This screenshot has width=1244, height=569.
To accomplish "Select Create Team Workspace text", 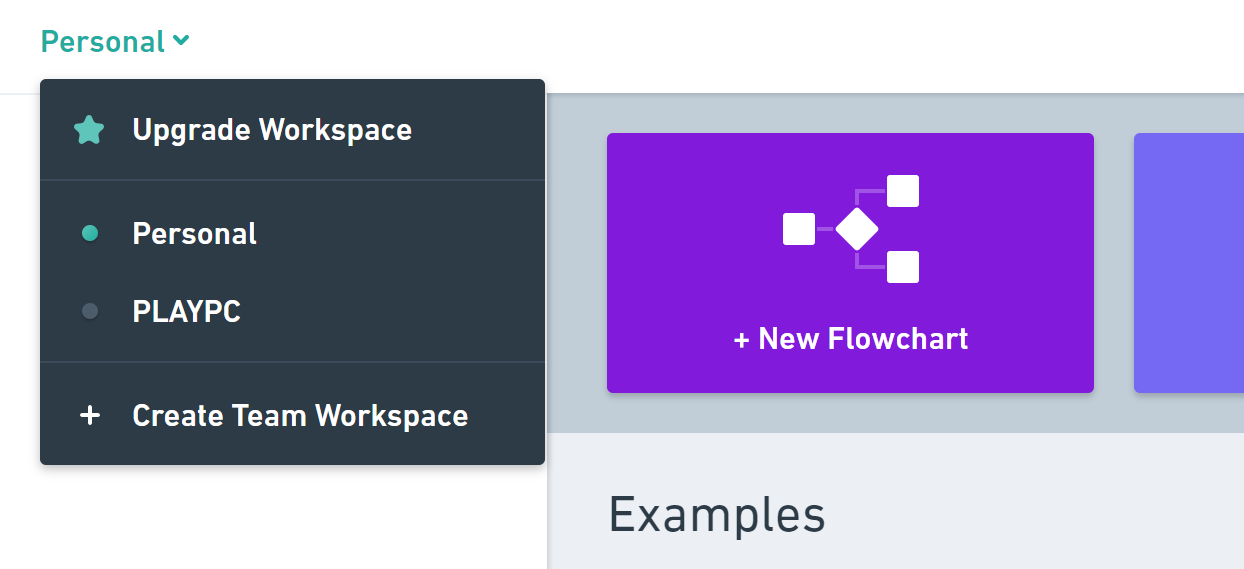I will tap(300, 416).
